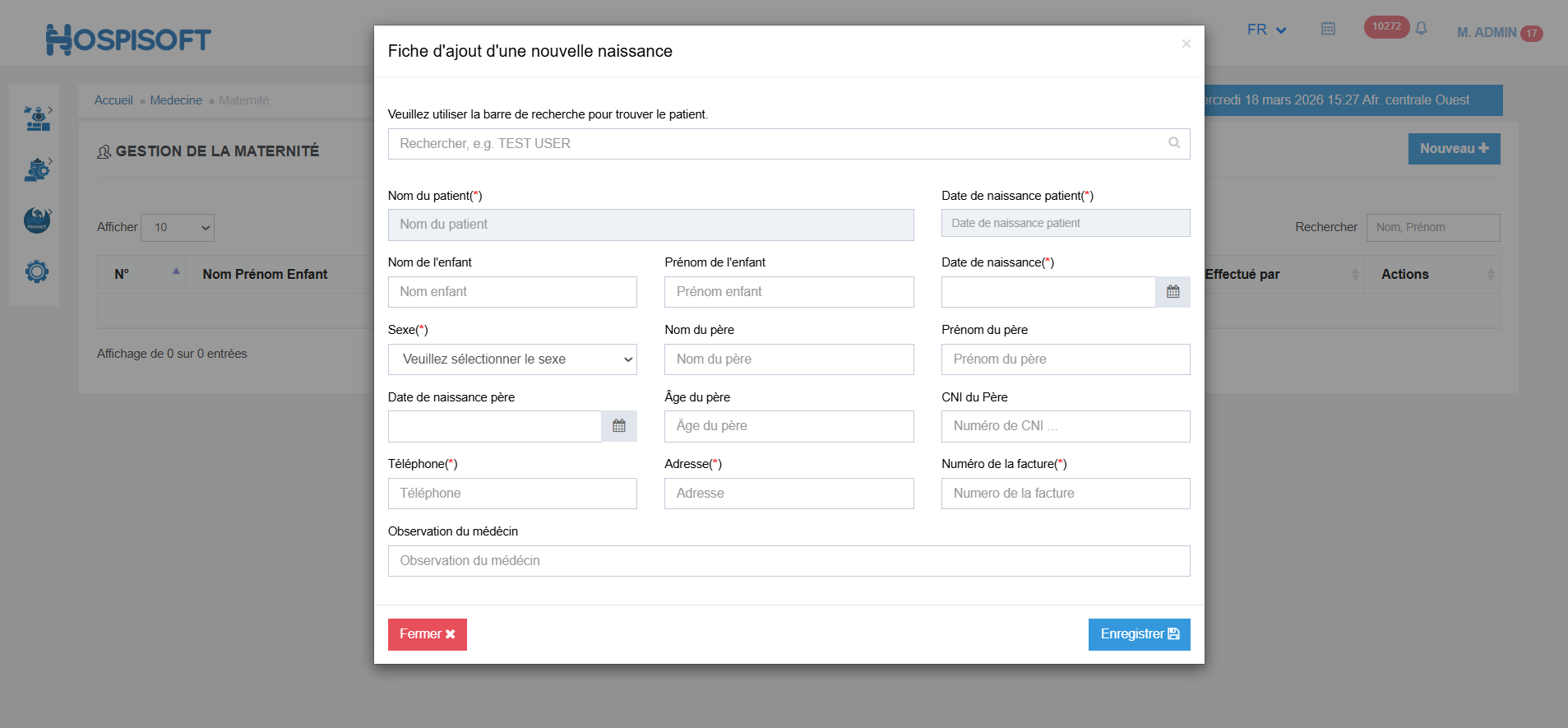
Task: Go to Accueil breadcrumb link
Action: coord(113,100)
